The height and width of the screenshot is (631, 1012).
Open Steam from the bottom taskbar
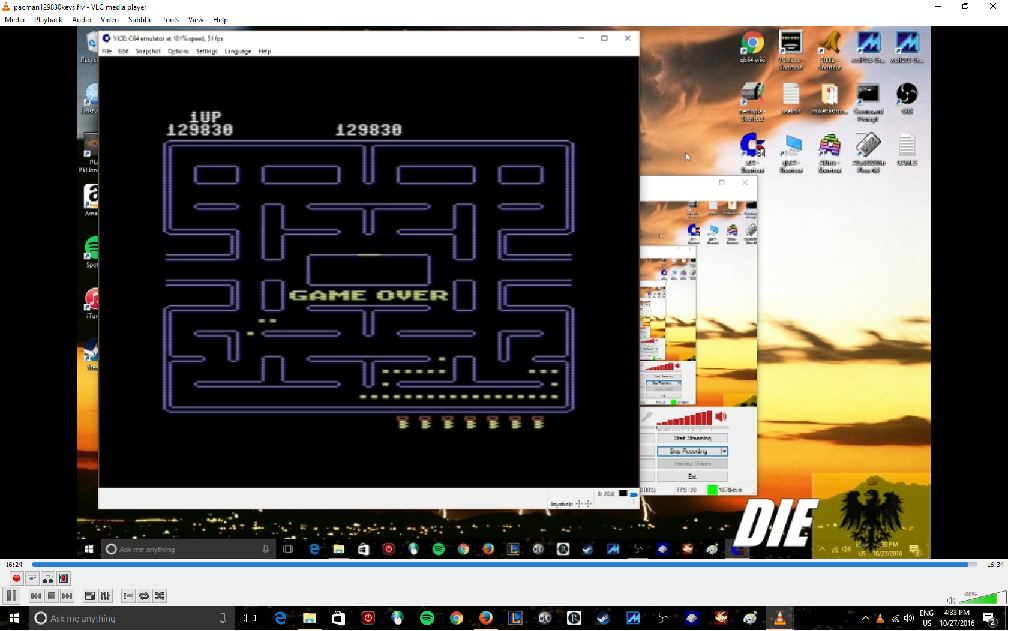coord(603,618)
